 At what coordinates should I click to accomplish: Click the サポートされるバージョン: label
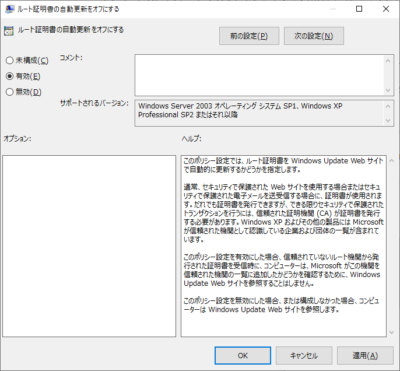(94, 103)
